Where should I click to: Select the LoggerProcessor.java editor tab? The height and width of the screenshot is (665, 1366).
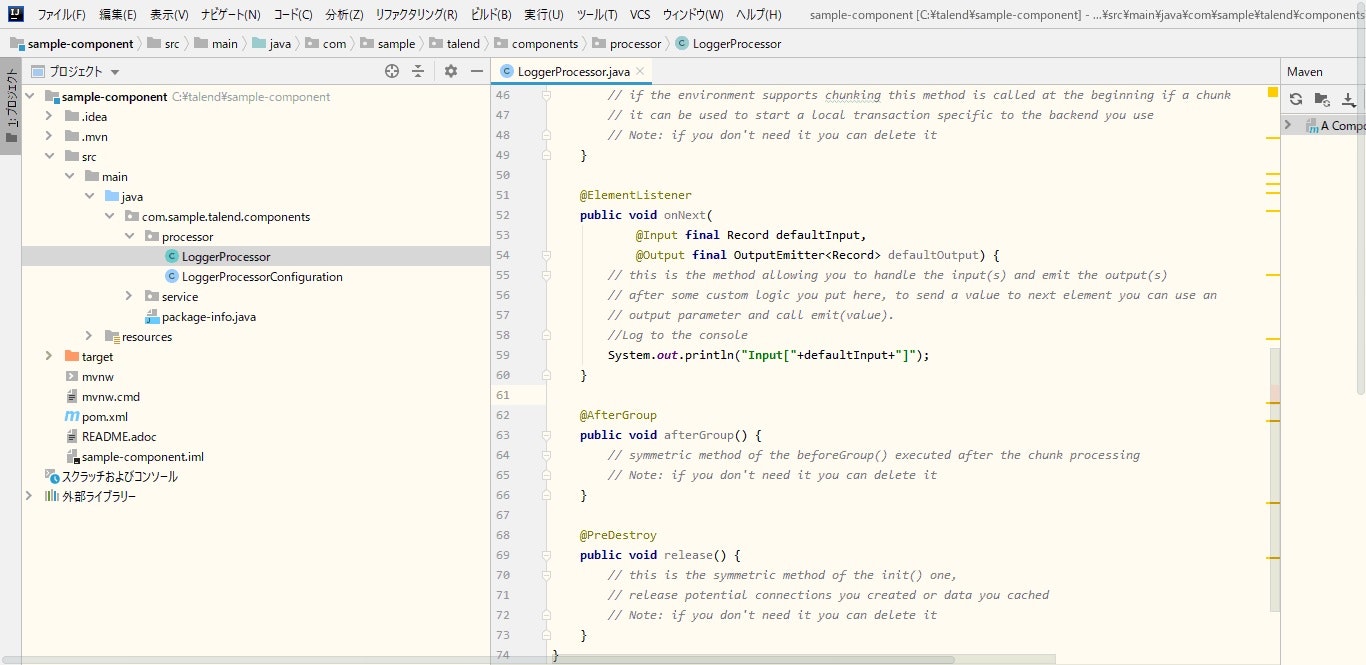click(x=573, y=71)
